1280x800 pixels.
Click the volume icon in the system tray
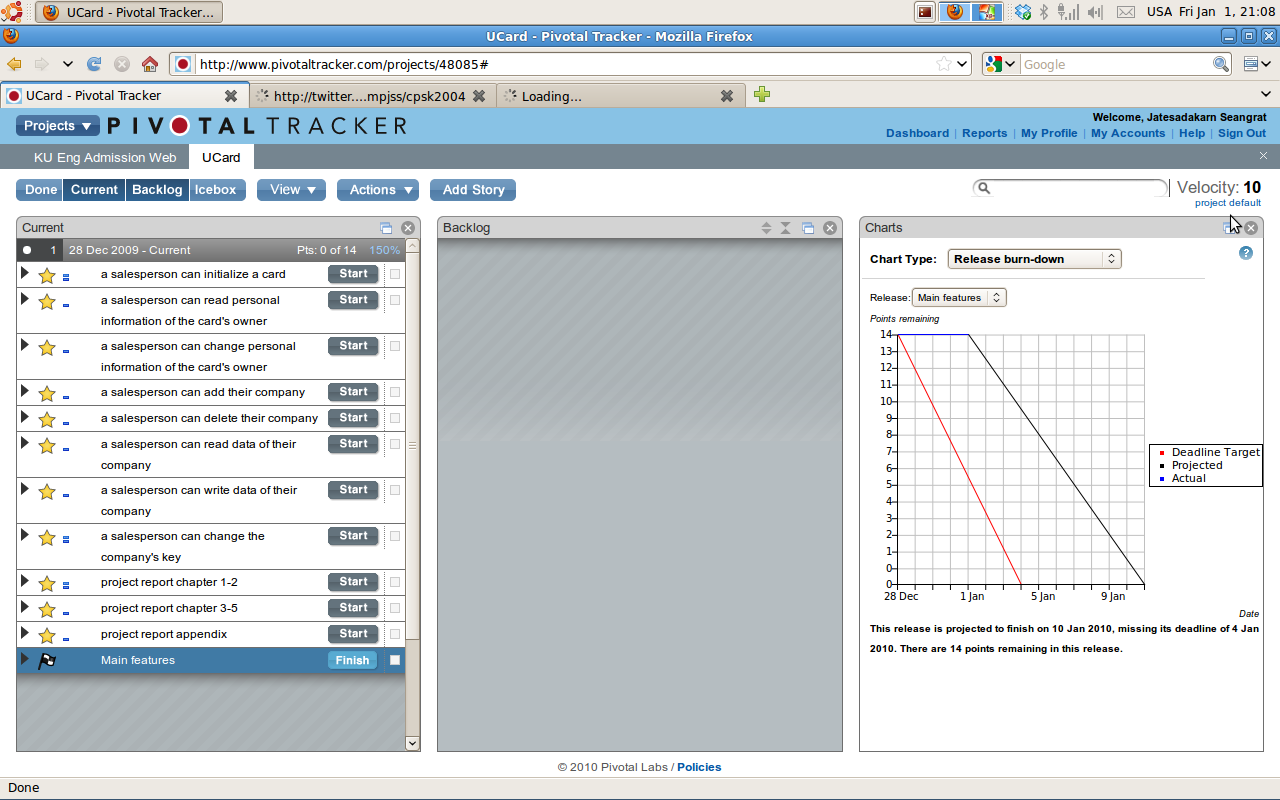click(1096, 12)
